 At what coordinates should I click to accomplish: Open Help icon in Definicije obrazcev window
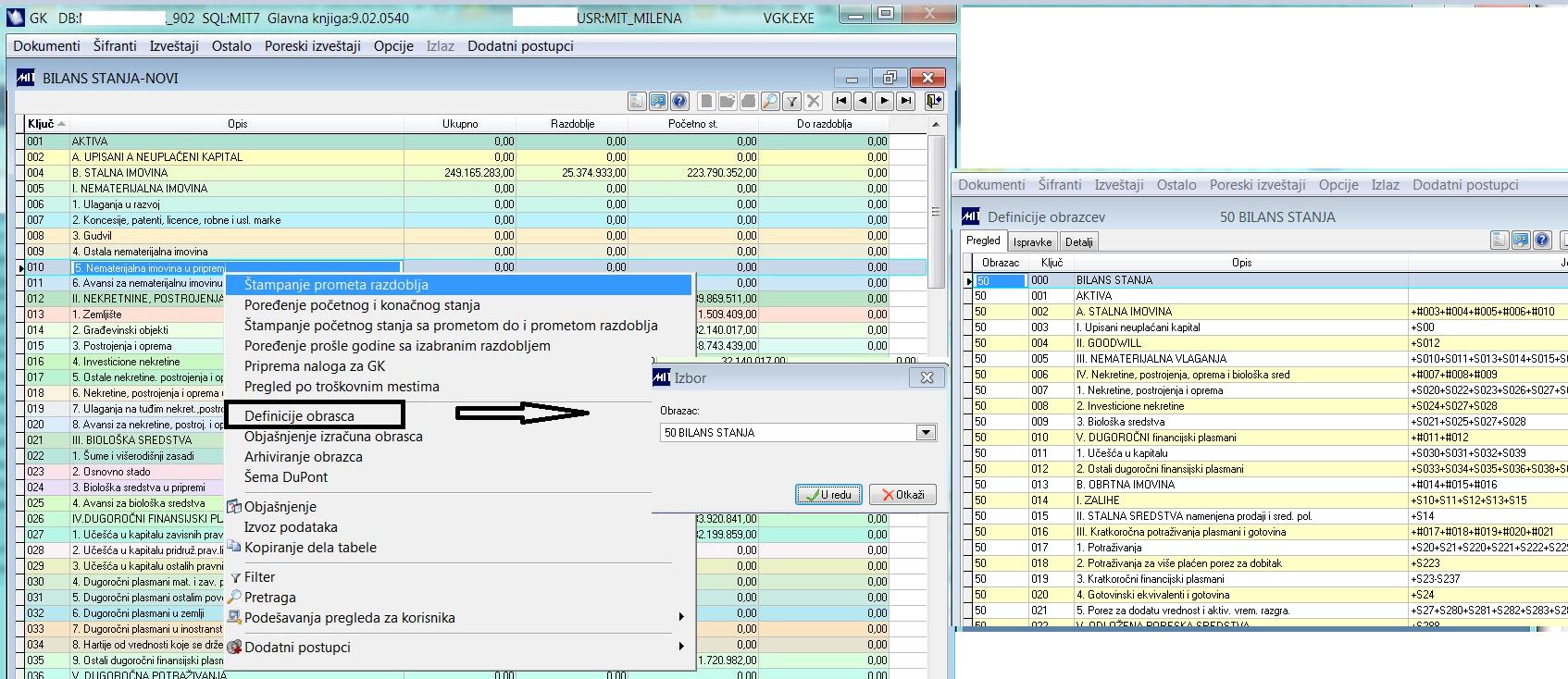click(1542, 241)
